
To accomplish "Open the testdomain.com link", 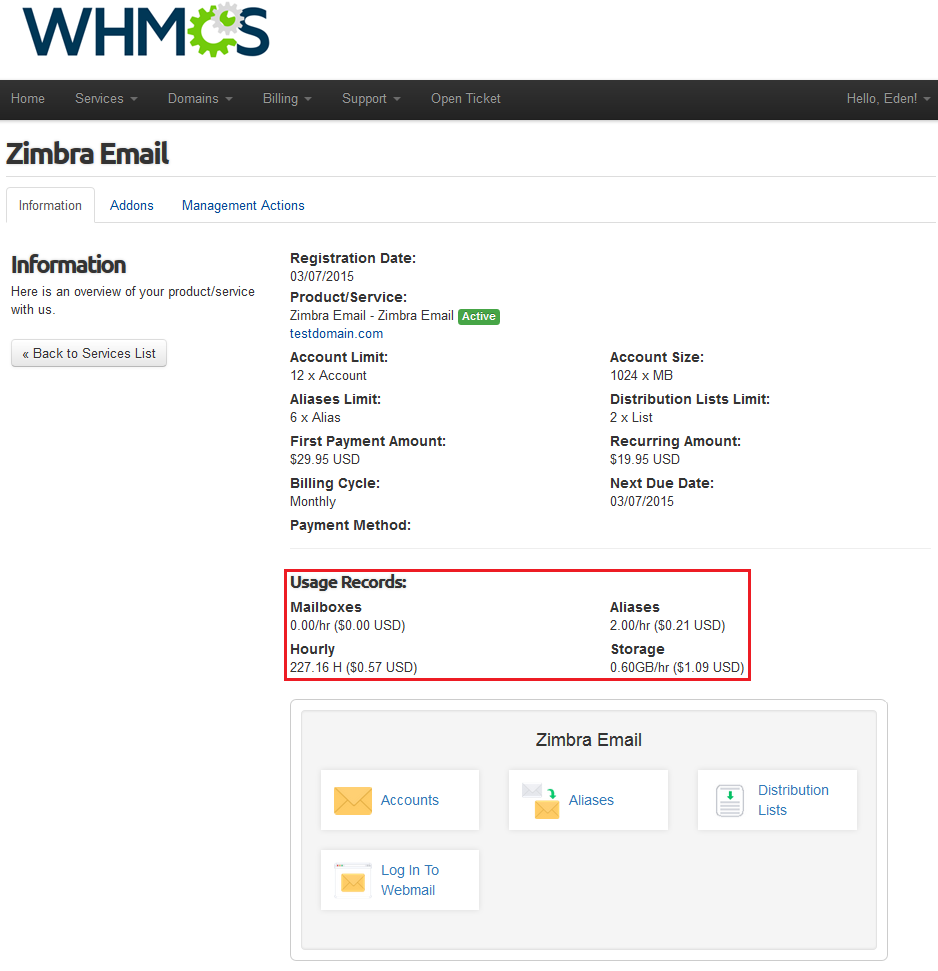I will (x=336, y=333).
